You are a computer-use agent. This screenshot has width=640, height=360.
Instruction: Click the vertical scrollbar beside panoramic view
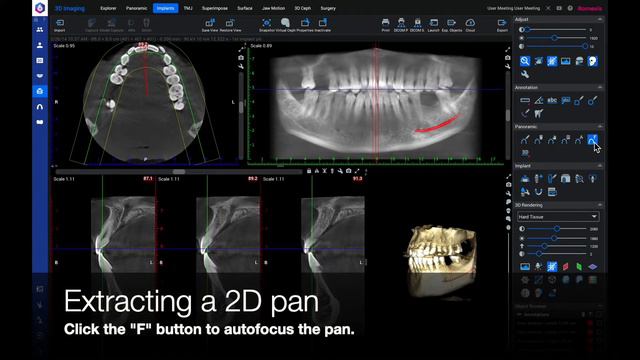[x=508, y=116]
